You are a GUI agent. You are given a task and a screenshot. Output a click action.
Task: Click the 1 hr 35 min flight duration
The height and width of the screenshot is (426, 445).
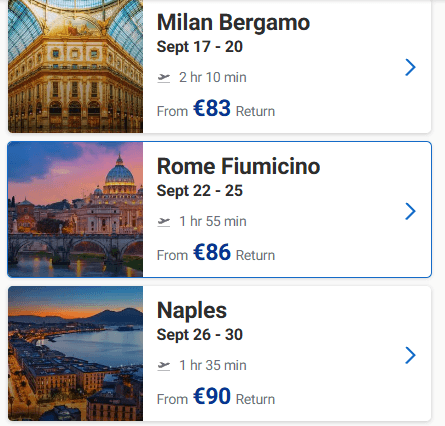213,366
